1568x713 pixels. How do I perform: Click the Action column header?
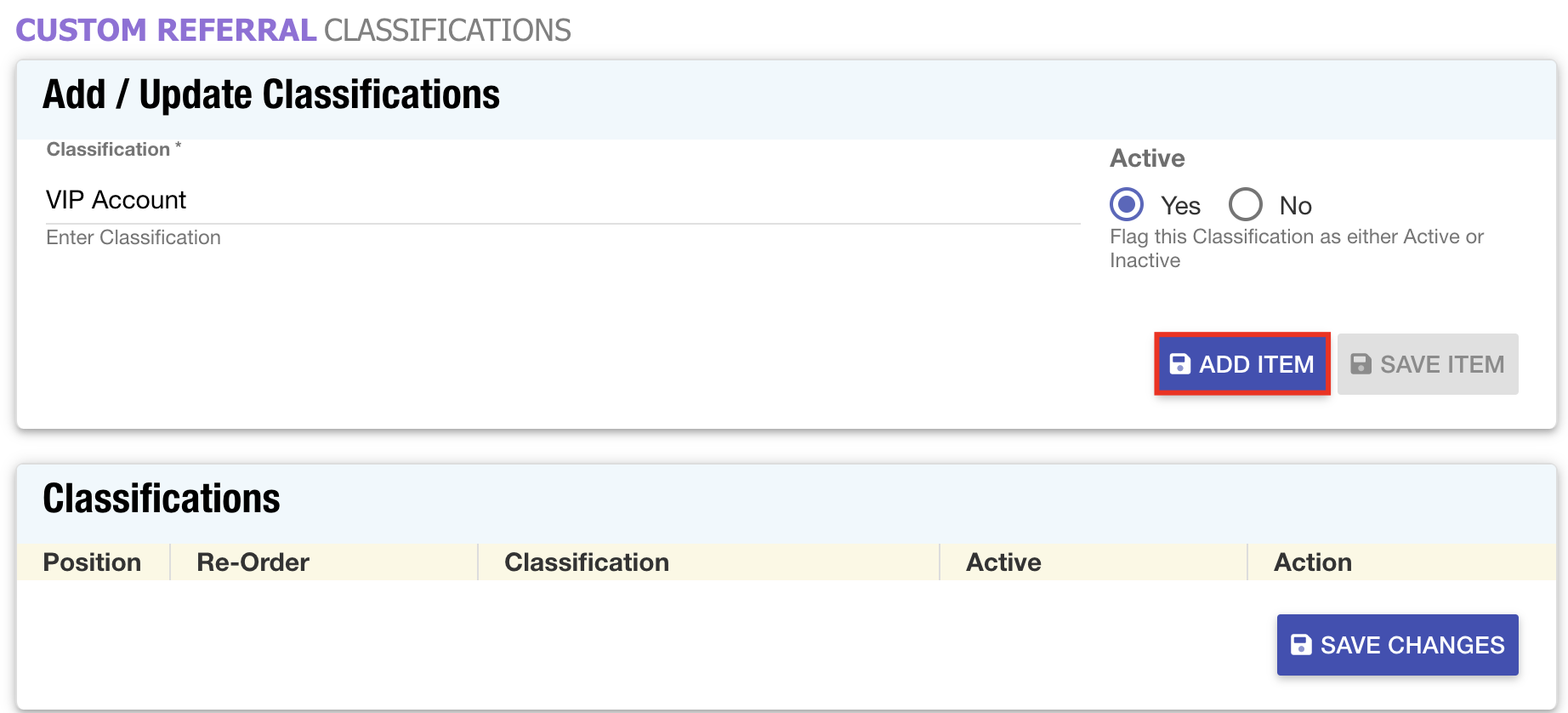(1312, 562)
